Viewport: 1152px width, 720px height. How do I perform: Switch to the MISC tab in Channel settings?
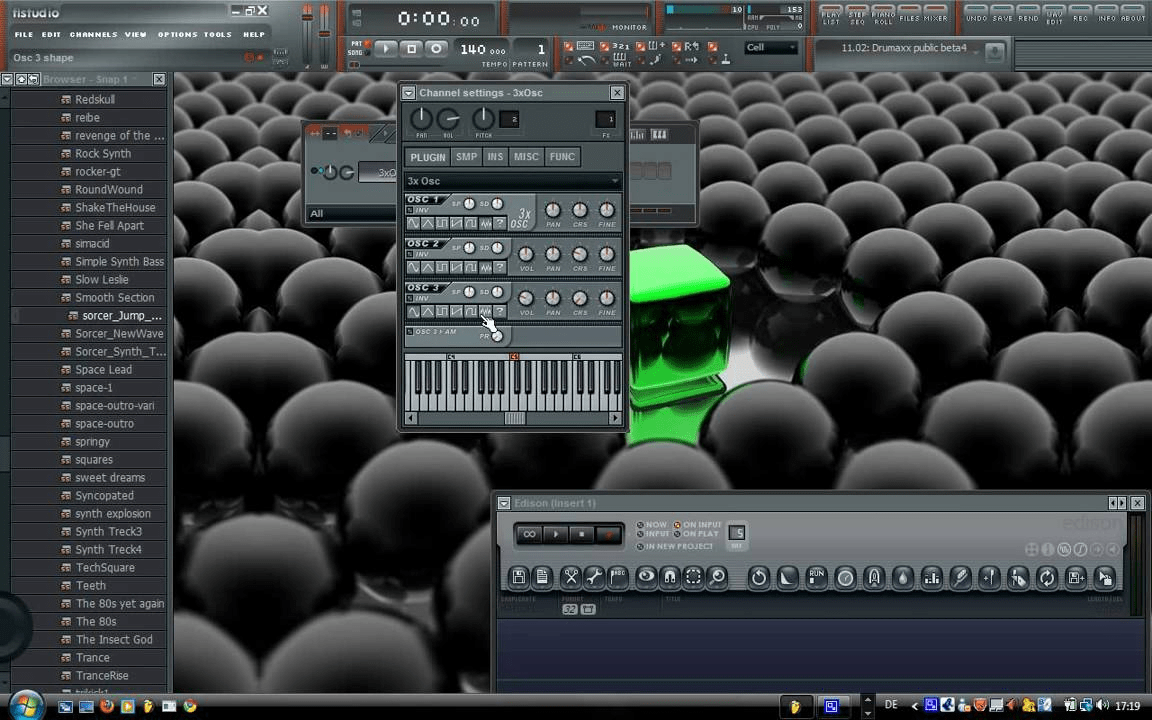[x=526, y=156]
